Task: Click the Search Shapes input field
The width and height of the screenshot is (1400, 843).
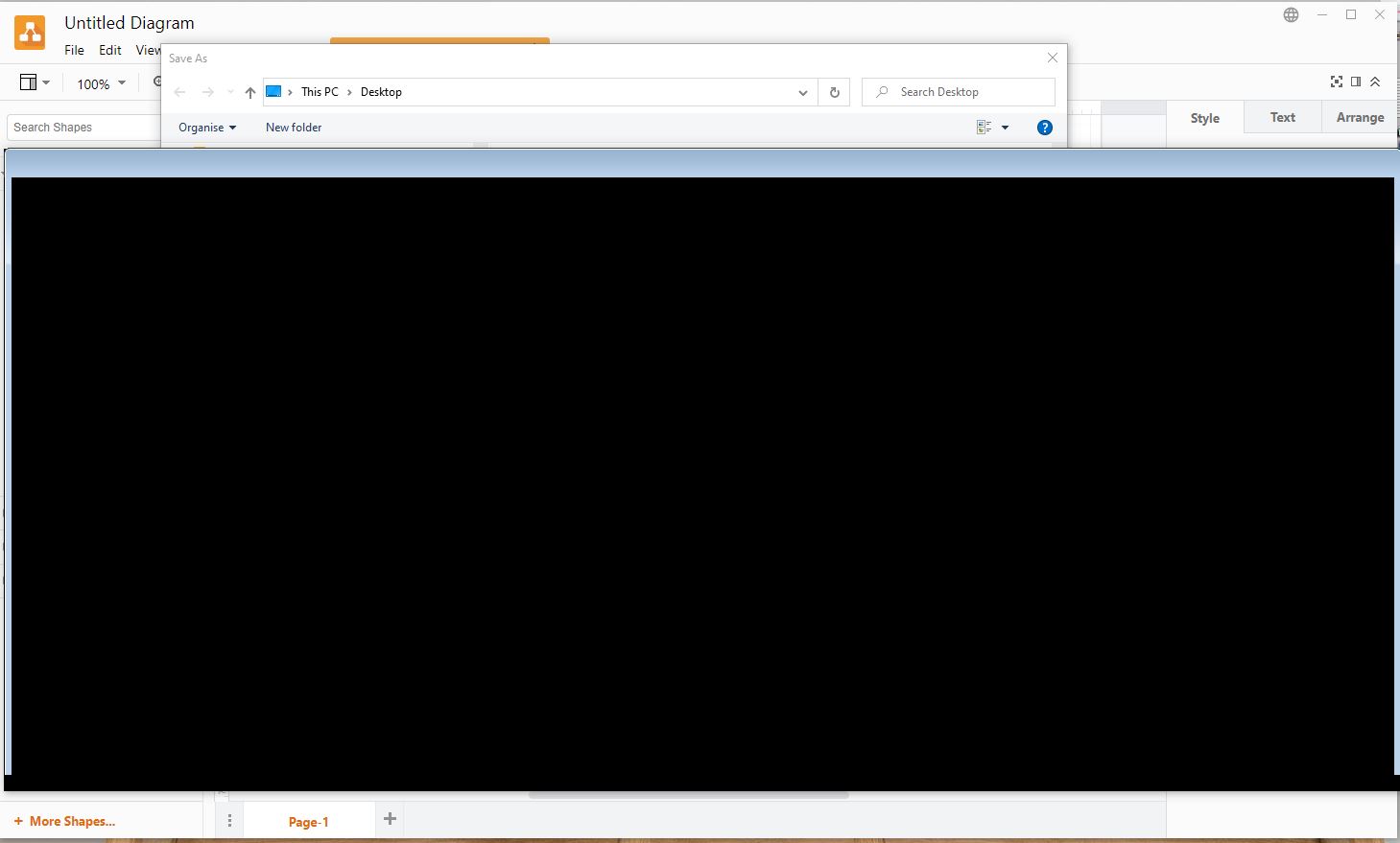Action: (x=82, y=127)
